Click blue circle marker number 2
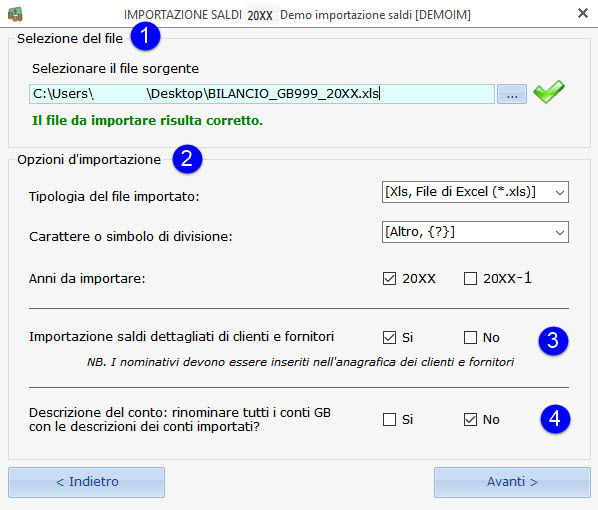598x510 pixels. point(187,159)
